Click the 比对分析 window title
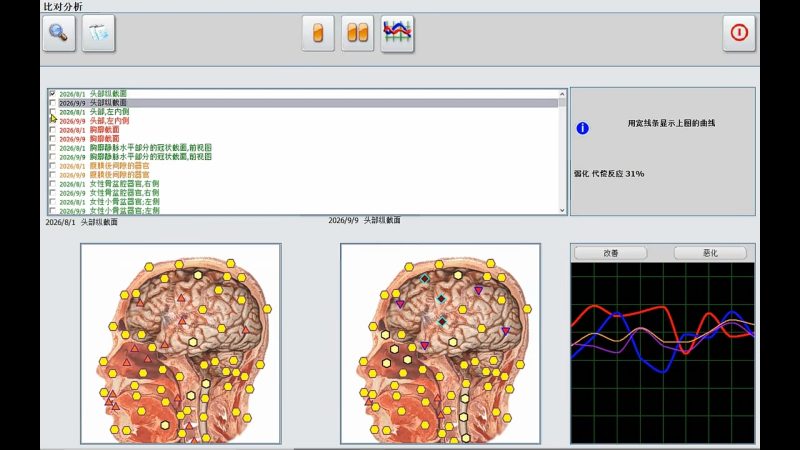The image size is (800, 450). click(63, 7)
